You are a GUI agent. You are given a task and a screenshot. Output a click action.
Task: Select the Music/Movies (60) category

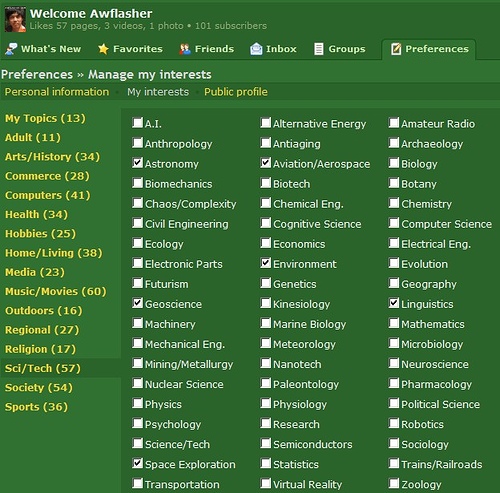click(x=56, y=291)
